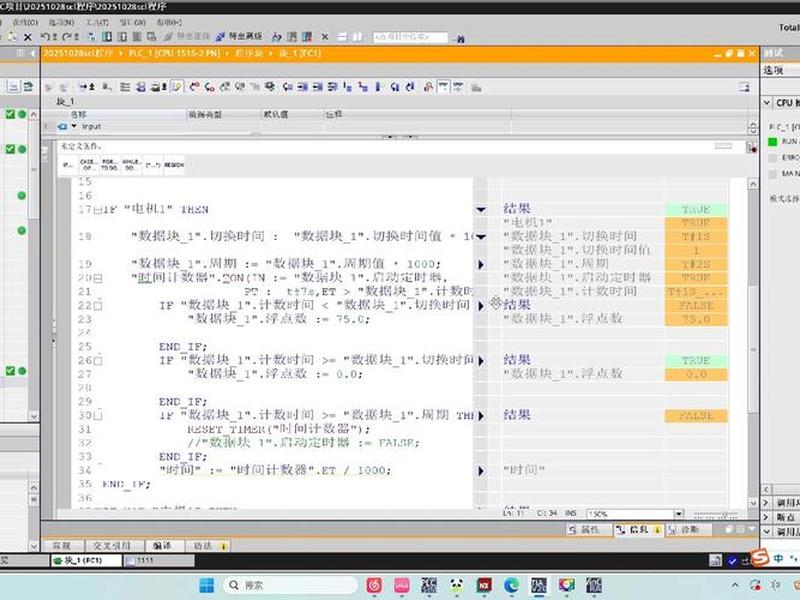Show hidden system tray icons chevron
800x600 pixels.
point(735,585)
